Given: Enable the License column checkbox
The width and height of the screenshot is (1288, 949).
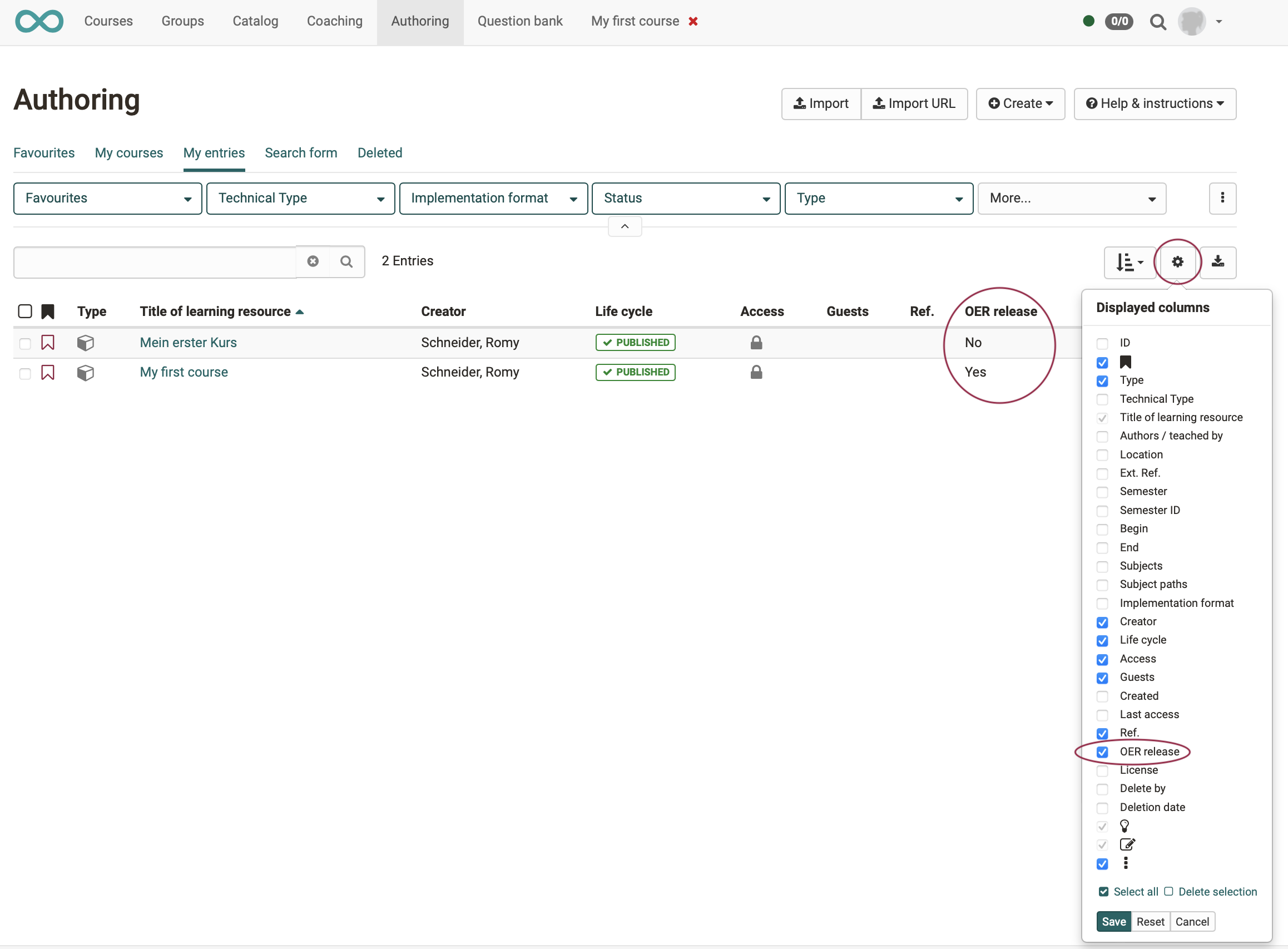Looking at the screenshot, I should [1102, 770].
